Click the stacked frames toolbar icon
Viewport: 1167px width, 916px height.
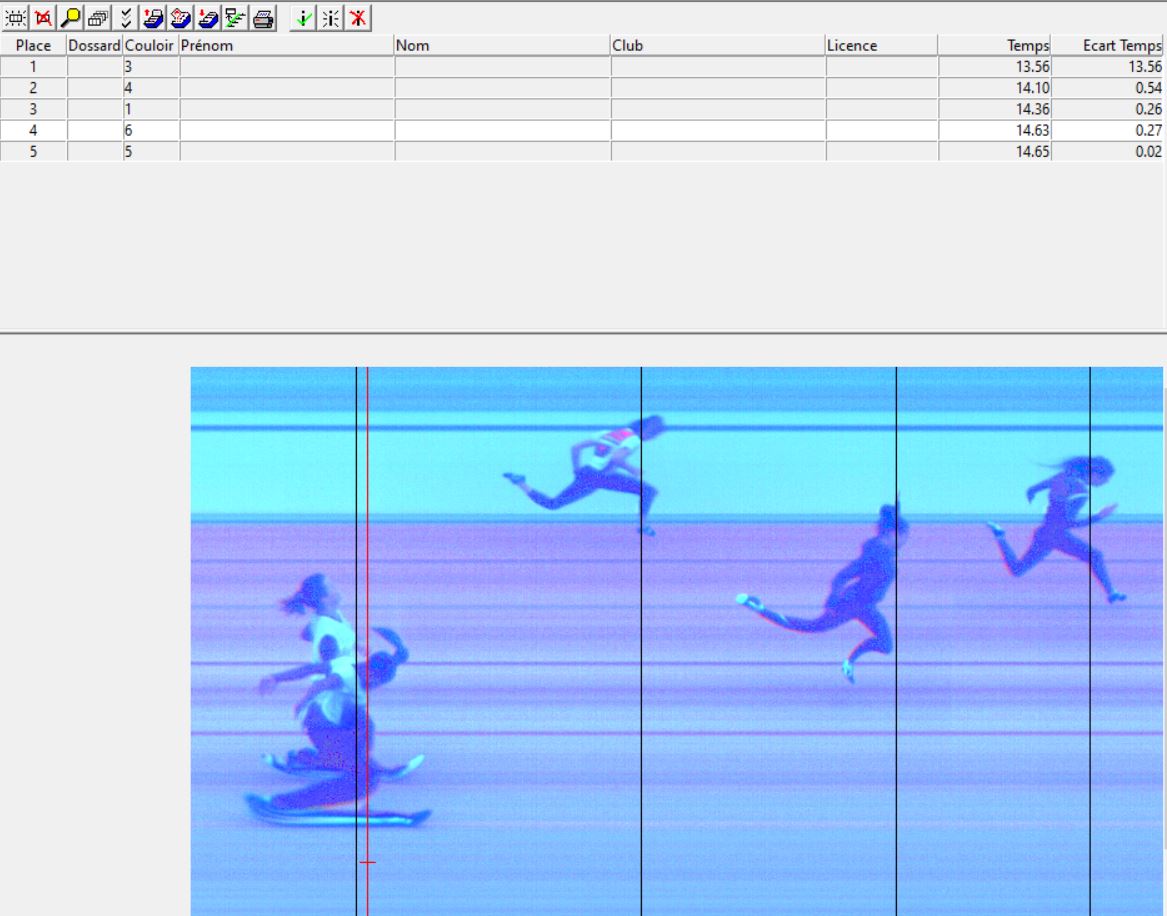[98, 18]
